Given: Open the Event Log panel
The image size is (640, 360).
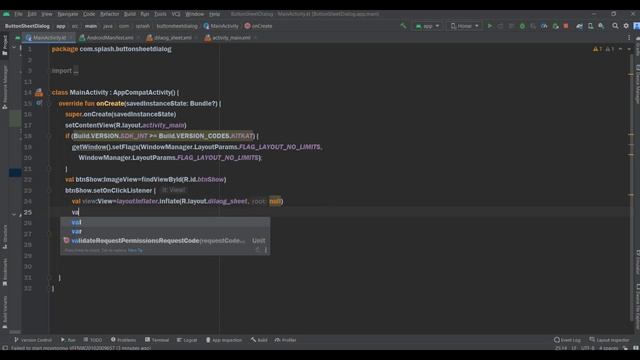Looking at the screenshot, I should point(567,340).
